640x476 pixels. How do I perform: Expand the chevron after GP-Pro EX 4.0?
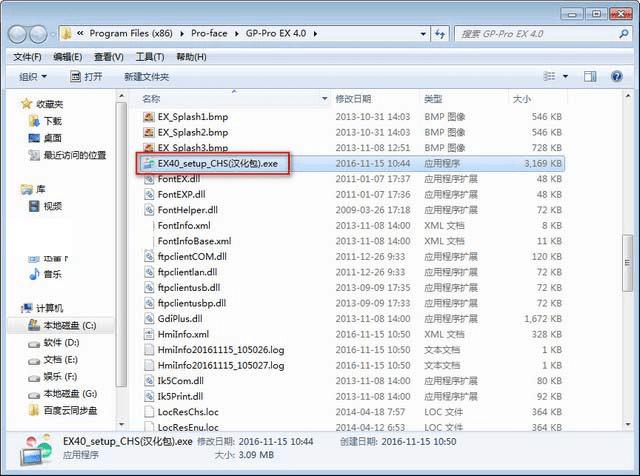tap(315, 33)
